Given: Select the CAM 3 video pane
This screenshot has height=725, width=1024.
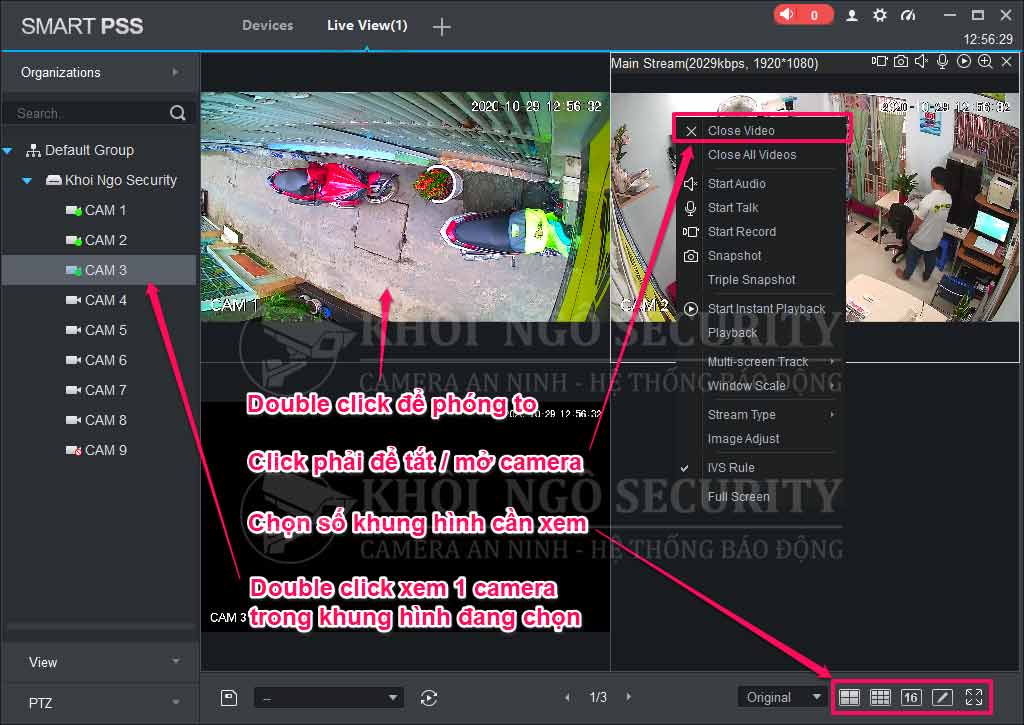Looking at the screenshot, I should click(x=405, y=517).
